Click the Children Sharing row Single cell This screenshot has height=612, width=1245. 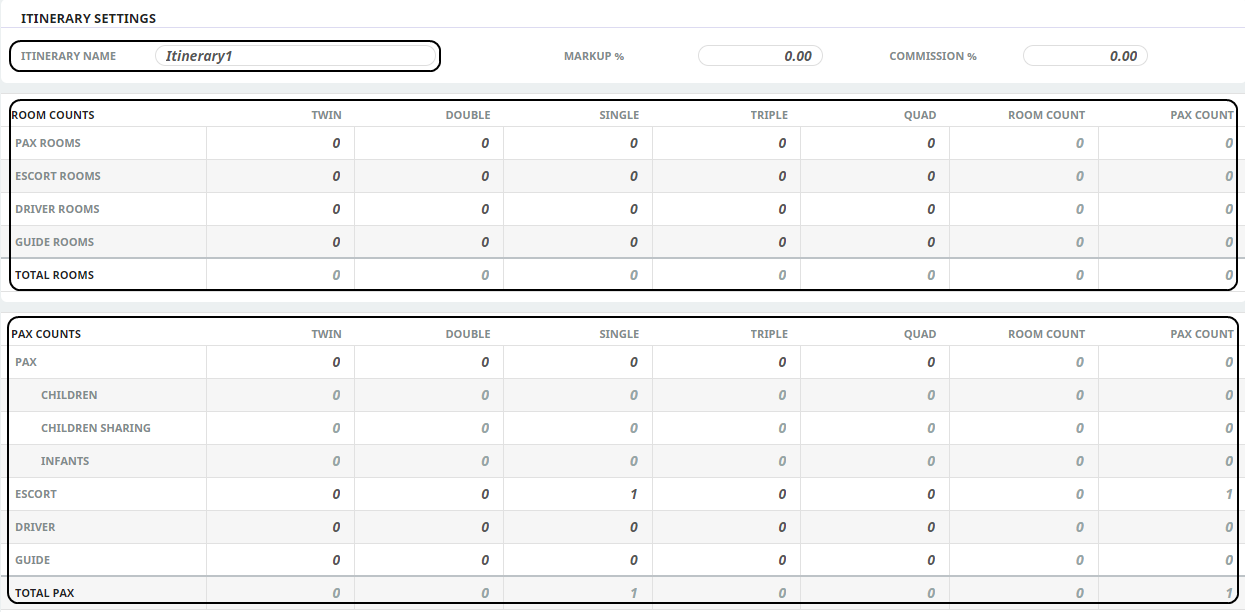point(578,428)
